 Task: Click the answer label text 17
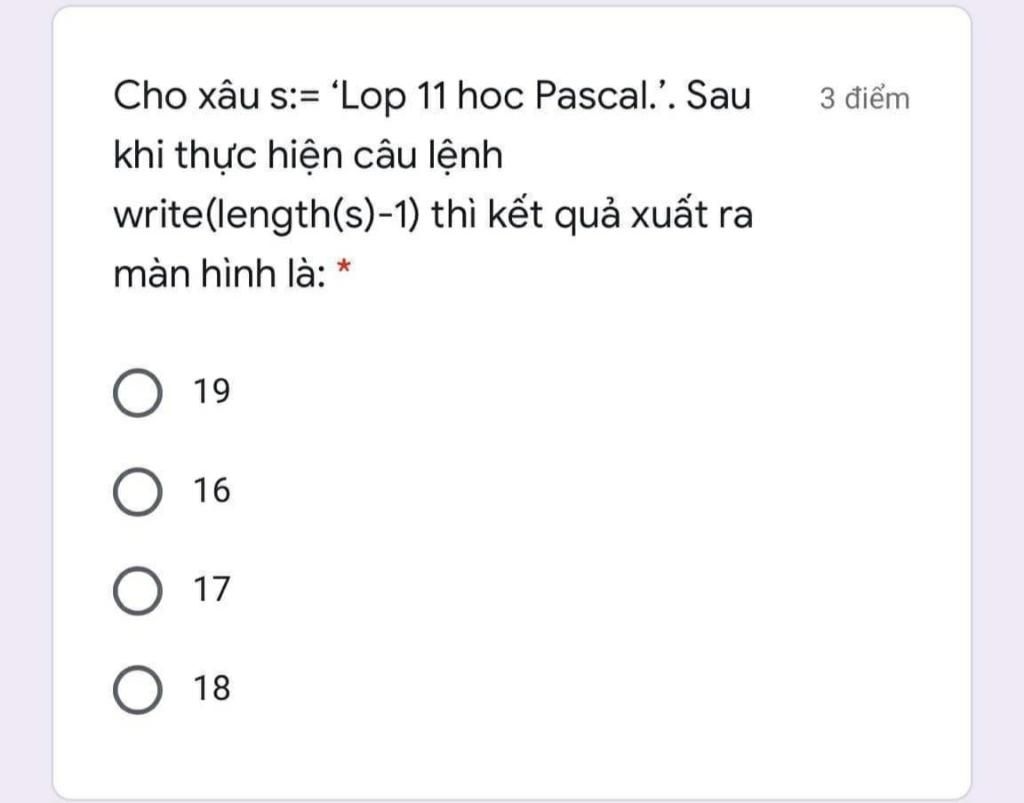pos(212,590)
